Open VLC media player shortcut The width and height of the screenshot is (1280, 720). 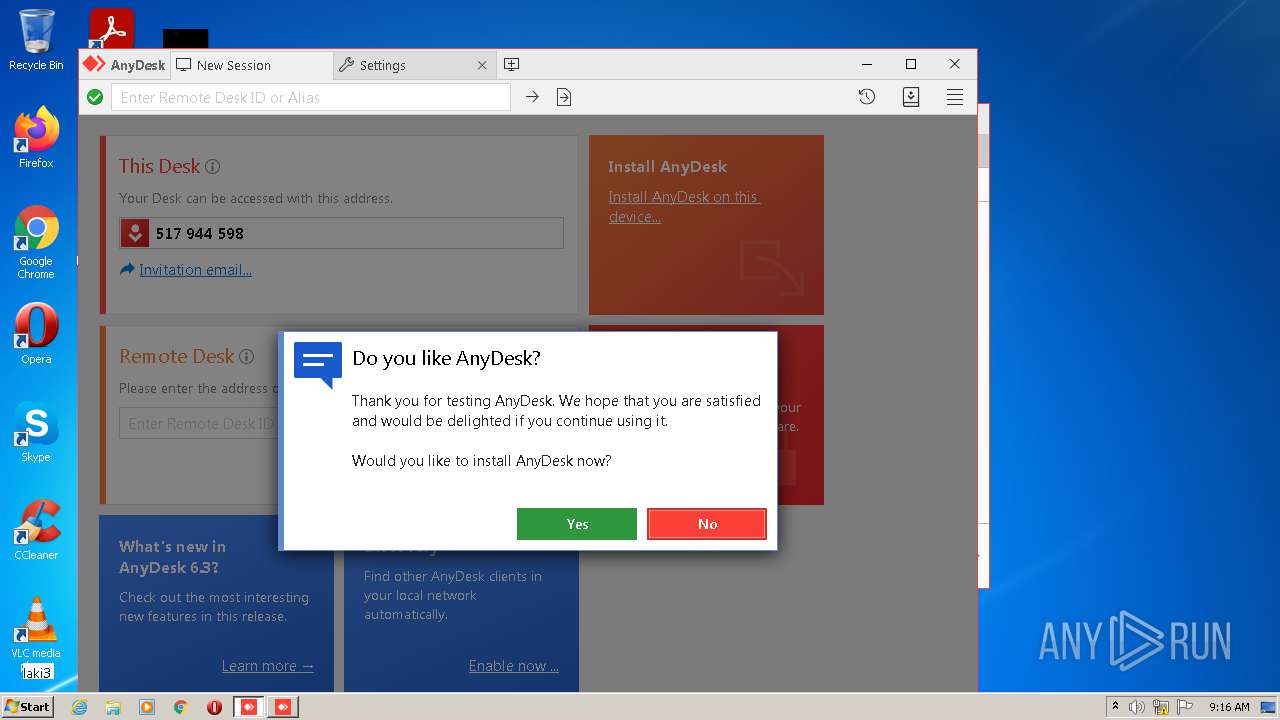click(36, 628)
